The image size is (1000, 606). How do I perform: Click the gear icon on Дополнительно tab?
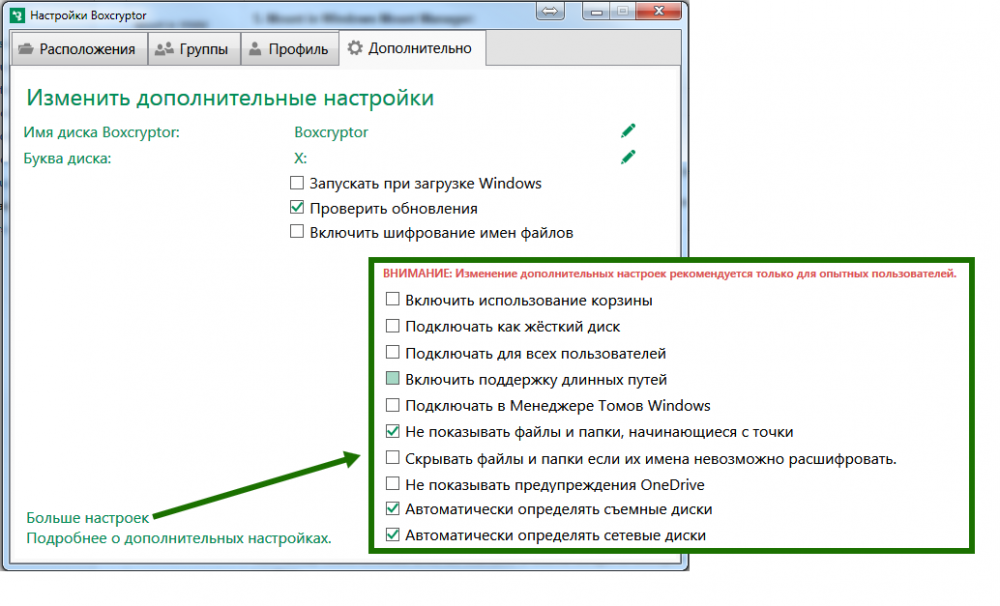click(354, 46)
